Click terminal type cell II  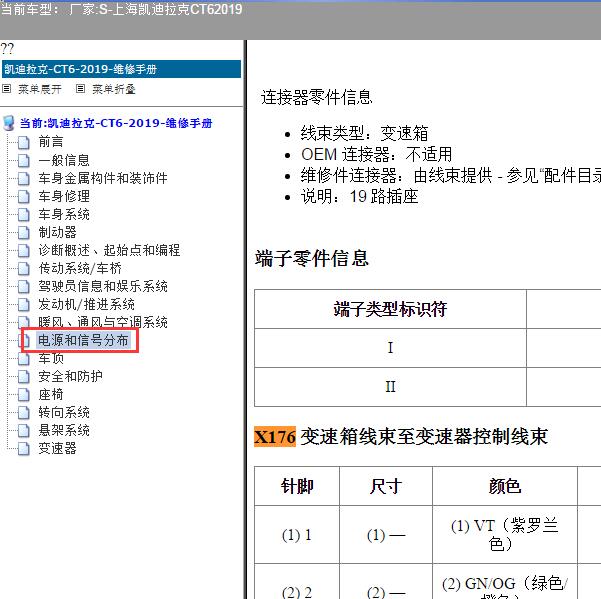390,387
